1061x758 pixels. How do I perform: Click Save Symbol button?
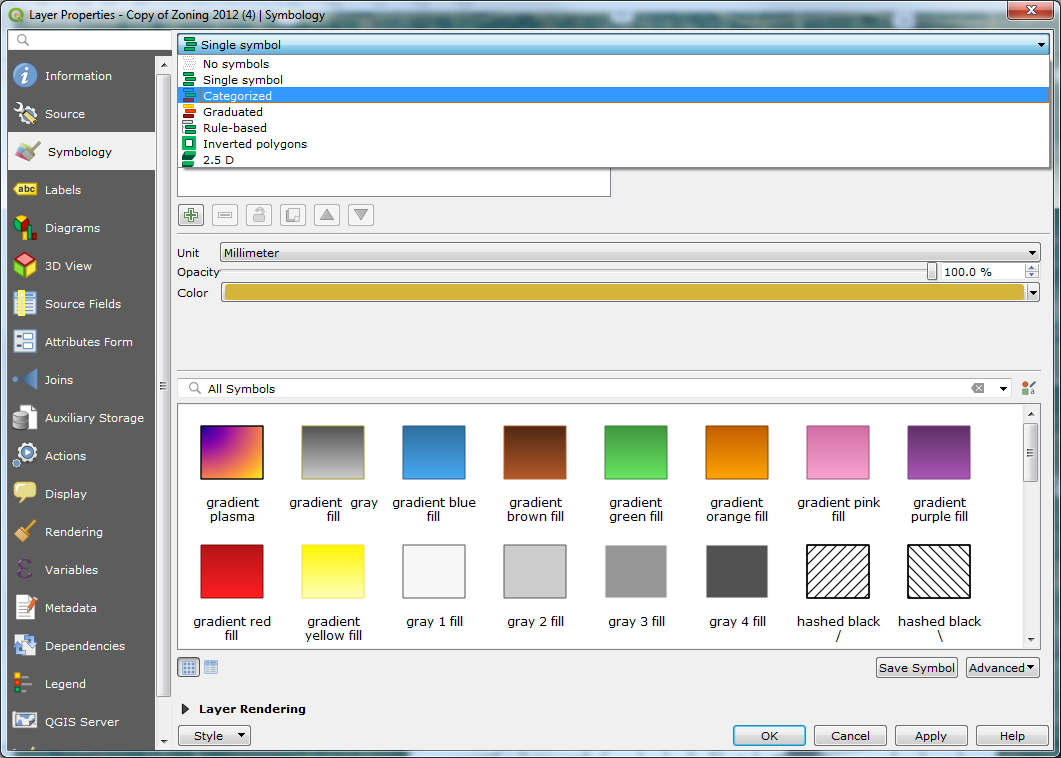pyautogui.click(x=917, y=668)
